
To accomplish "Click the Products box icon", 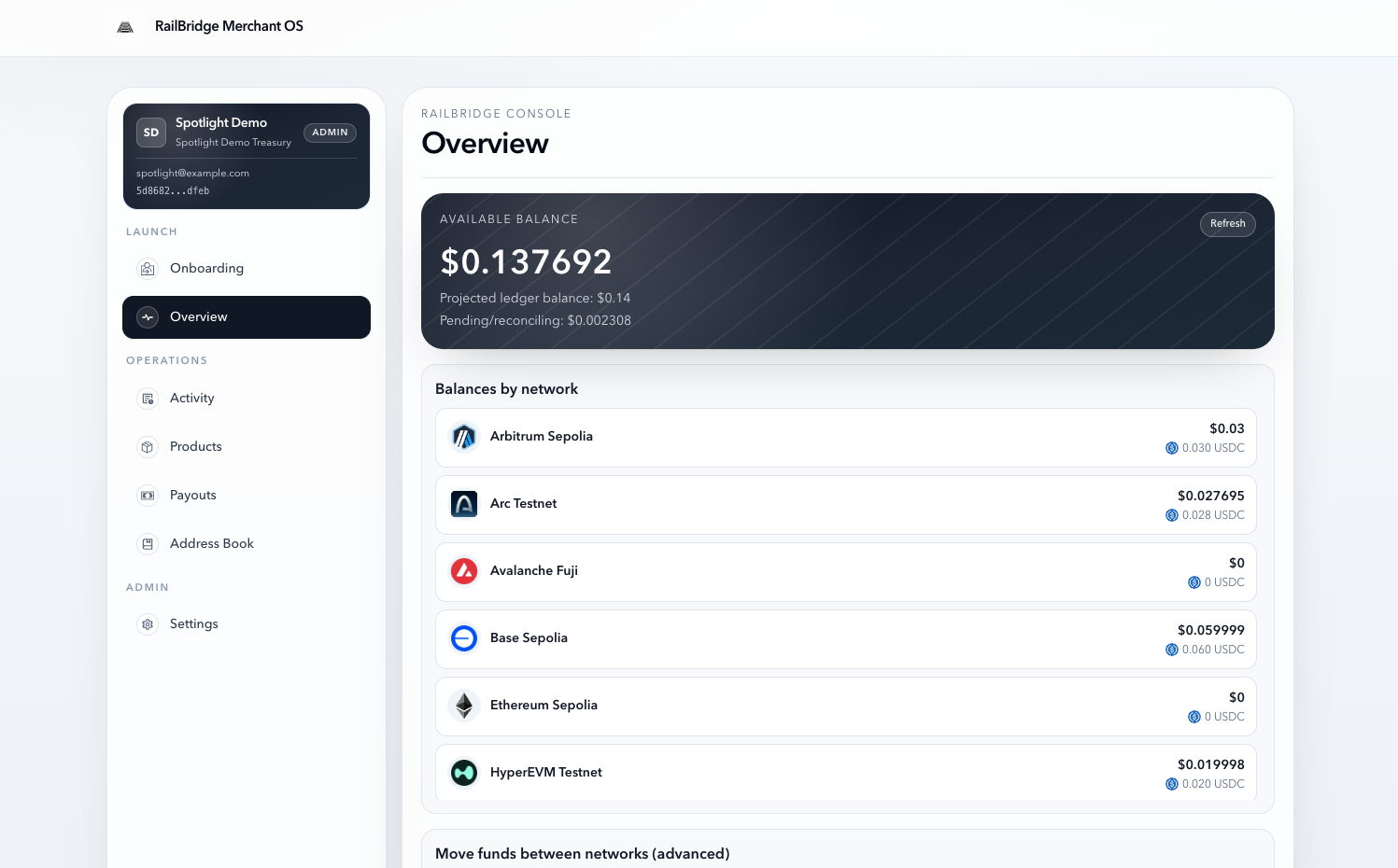I will [x=148, y=447].
